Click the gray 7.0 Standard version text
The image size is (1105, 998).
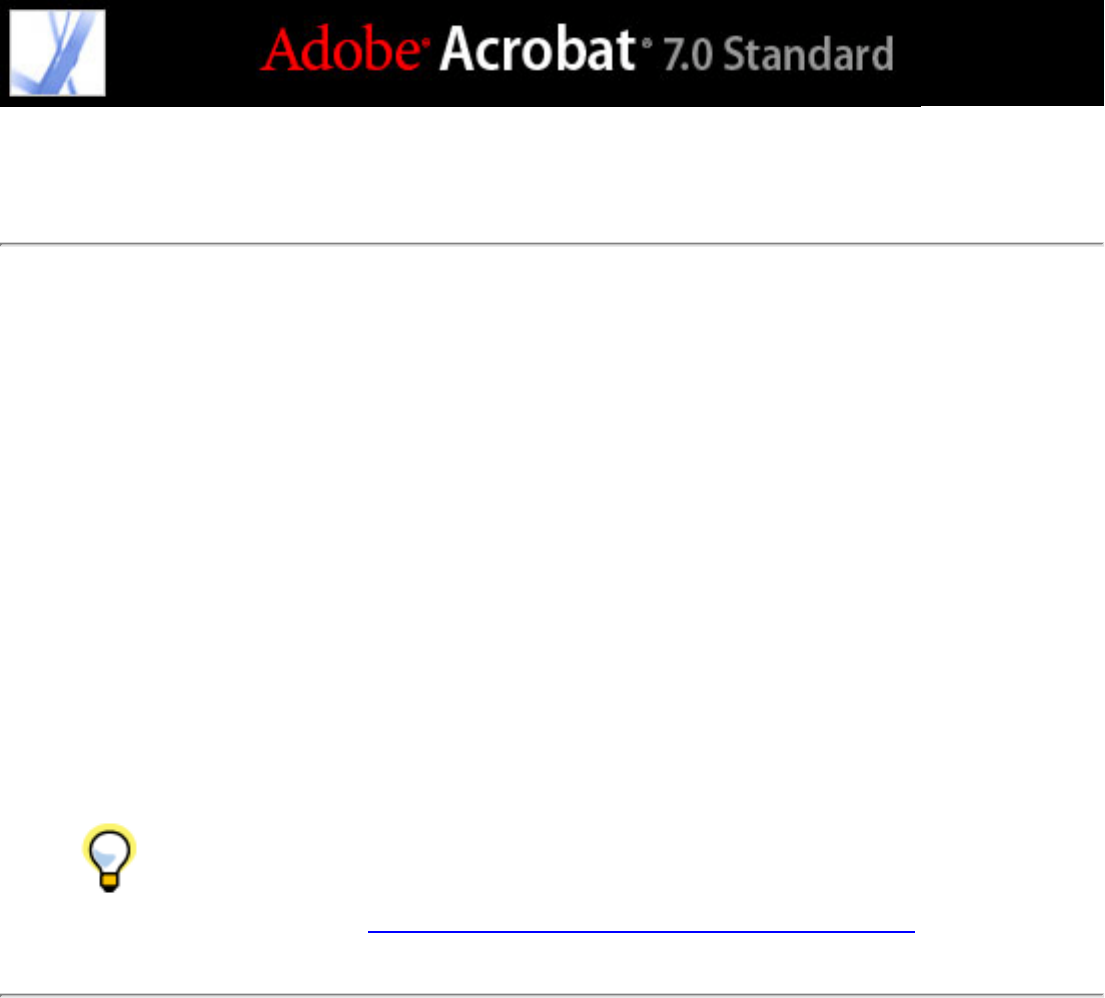click(778, 54)
